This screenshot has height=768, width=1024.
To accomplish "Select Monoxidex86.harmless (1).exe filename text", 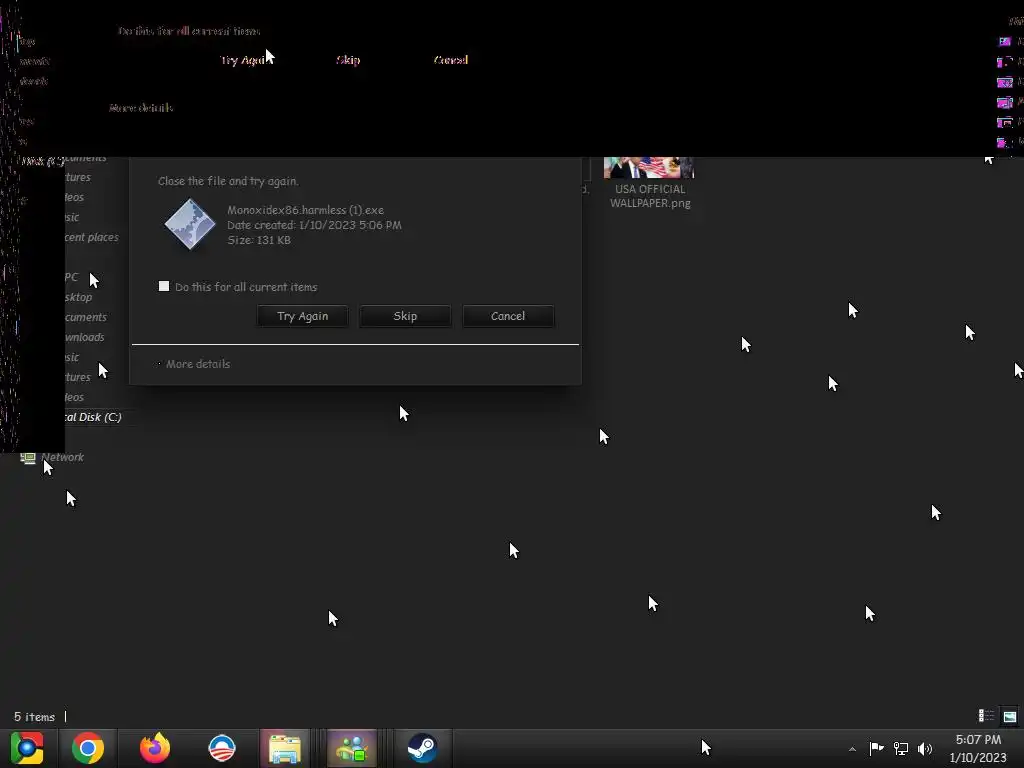I will coord(306,210).
